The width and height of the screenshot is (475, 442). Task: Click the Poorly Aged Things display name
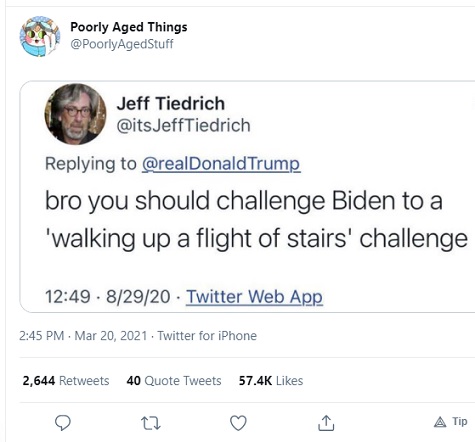129,27
